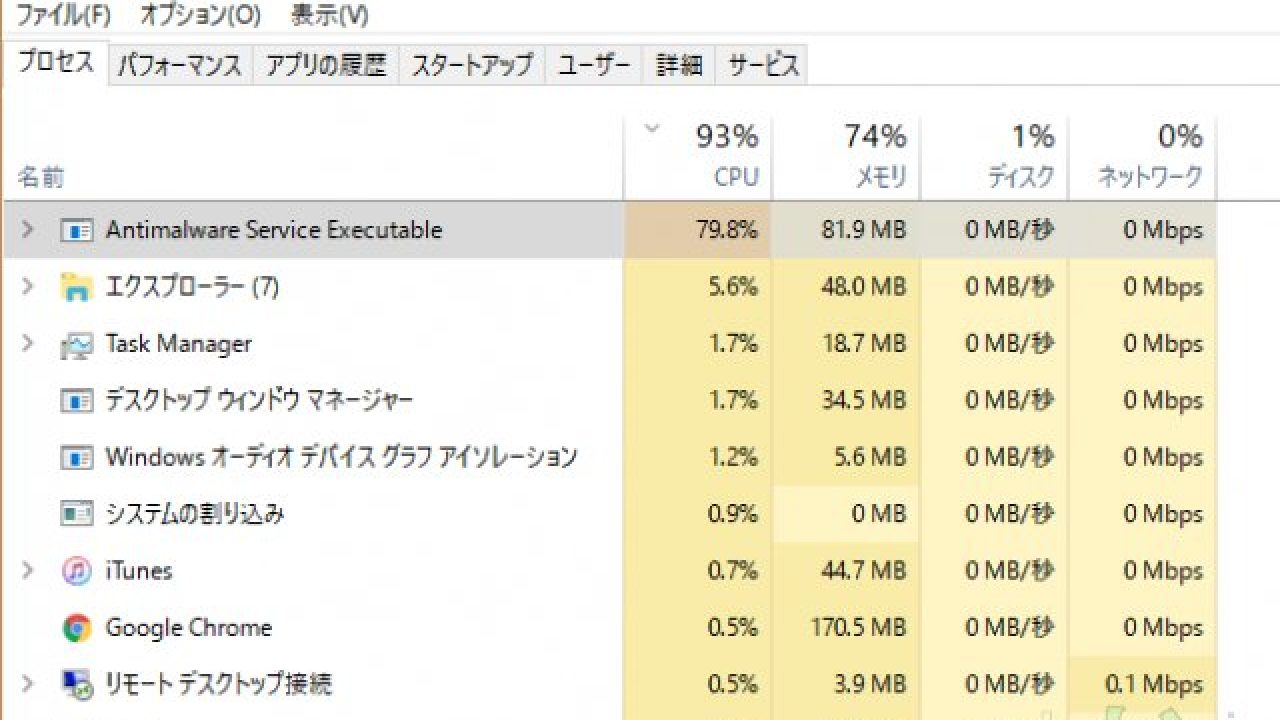Sort by the 名前 column header
1280x720 pixels.
[42, 178]
